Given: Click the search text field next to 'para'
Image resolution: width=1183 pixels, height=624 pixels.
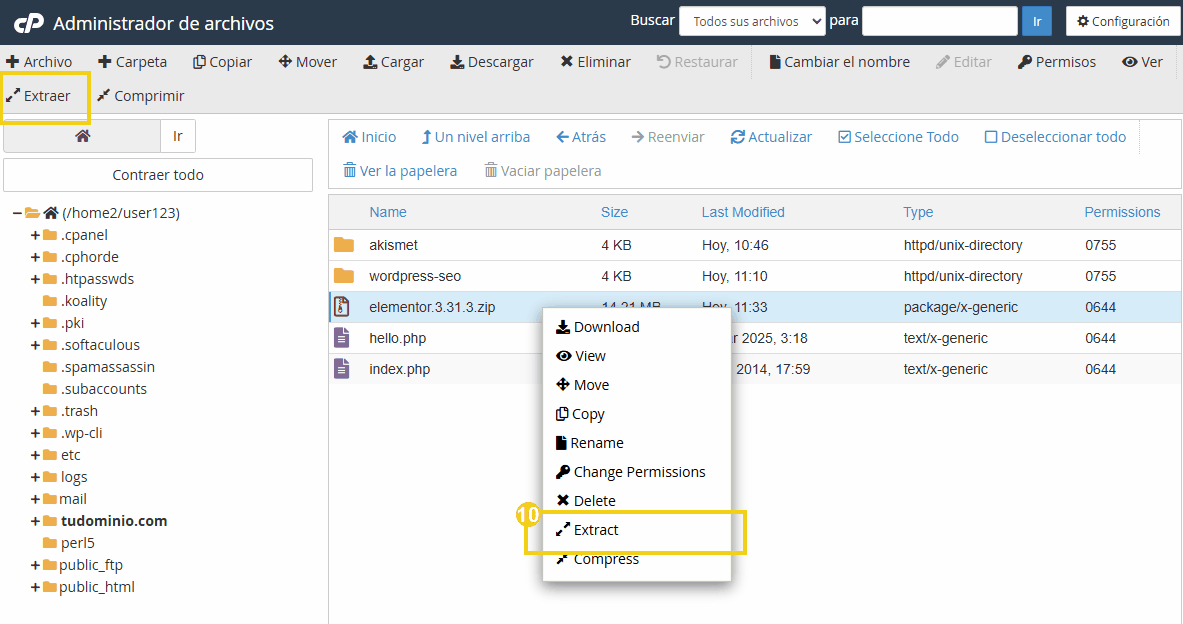Looking at the screenshot, I should [x=939, y=21].
